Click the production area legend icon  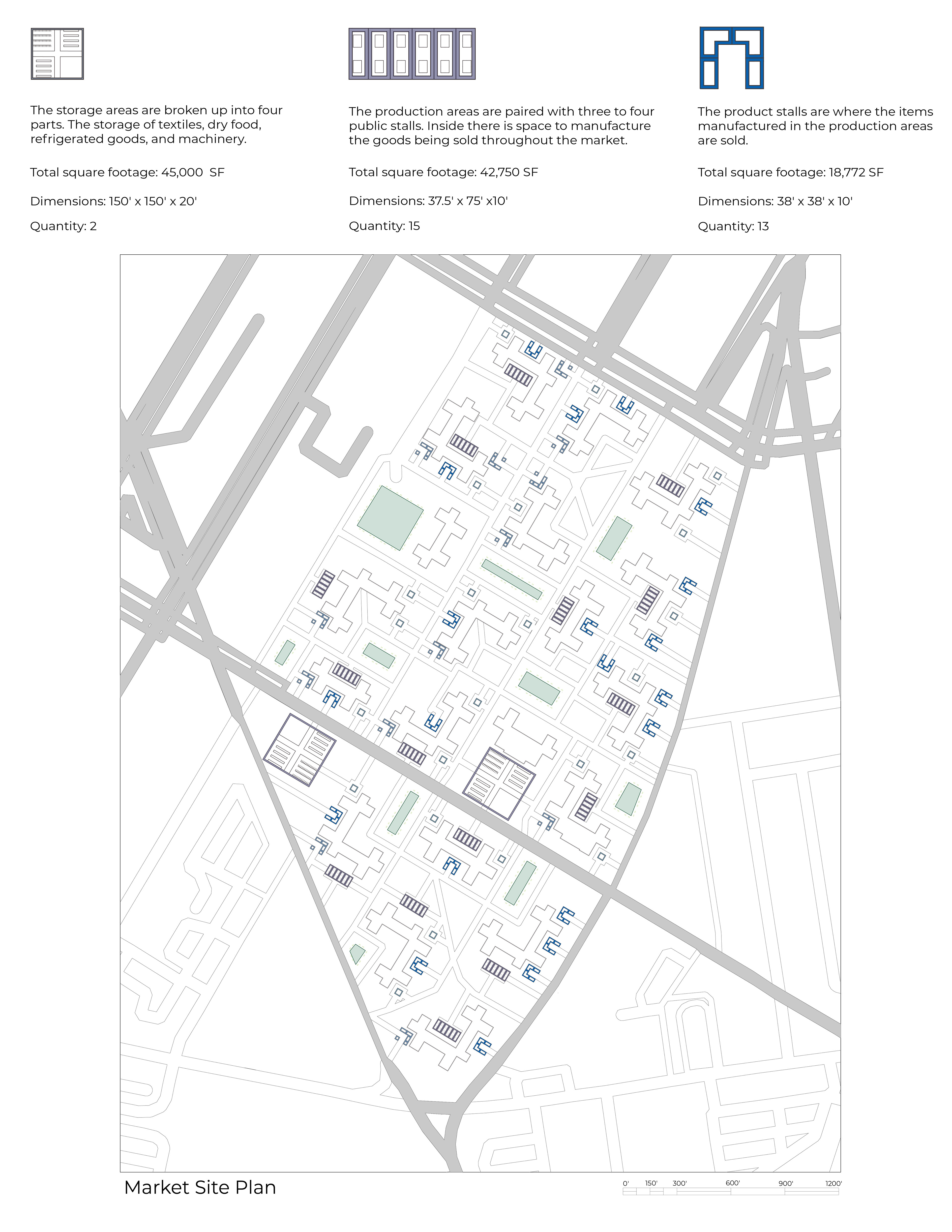tap(412, 54)
